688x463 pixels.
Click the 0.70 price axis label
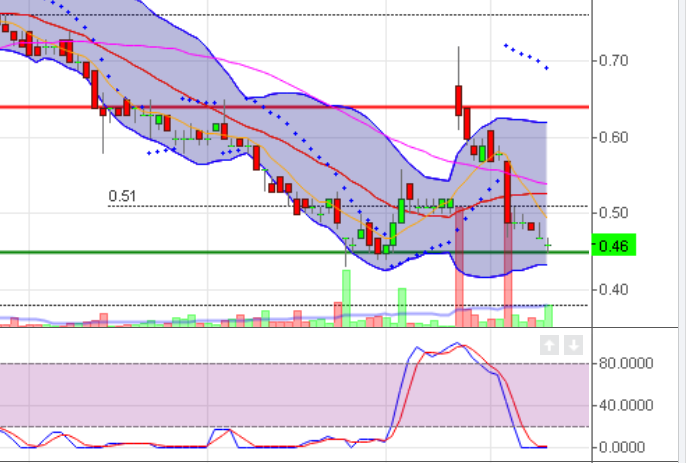click(x=613, y=60)
